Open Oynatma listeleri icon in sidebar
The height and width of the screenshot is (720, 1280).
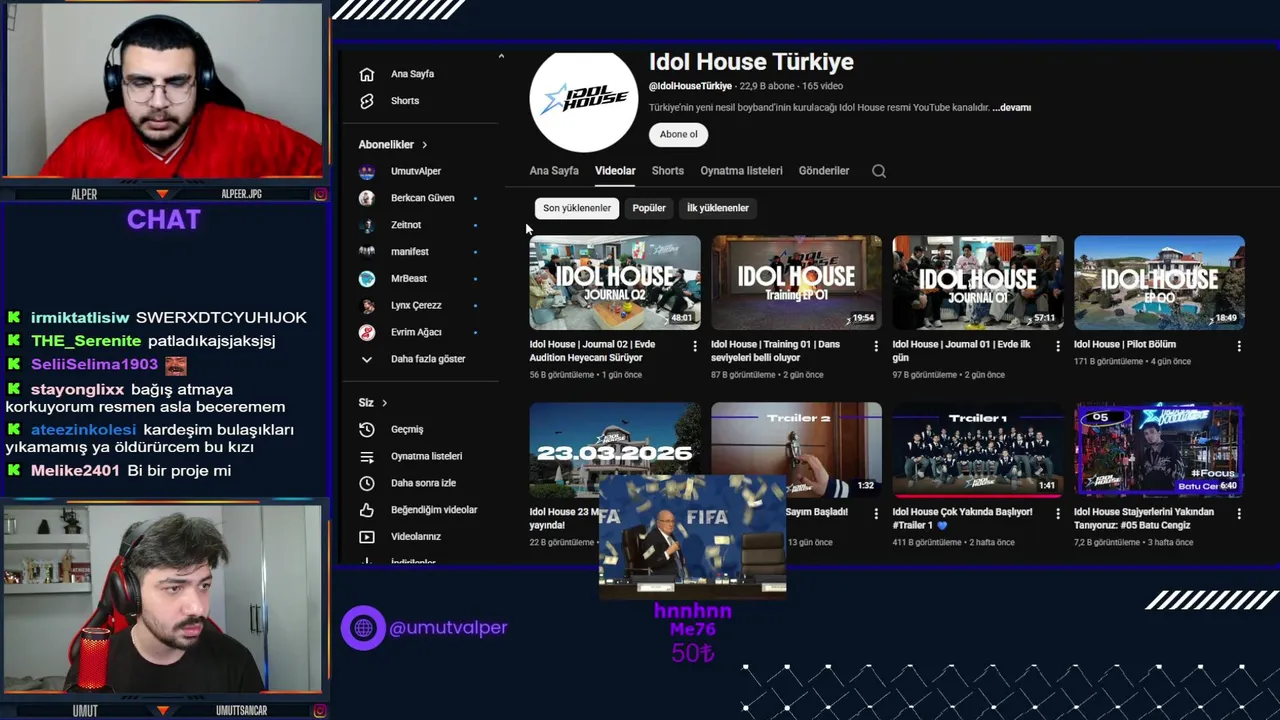(367, 456)
